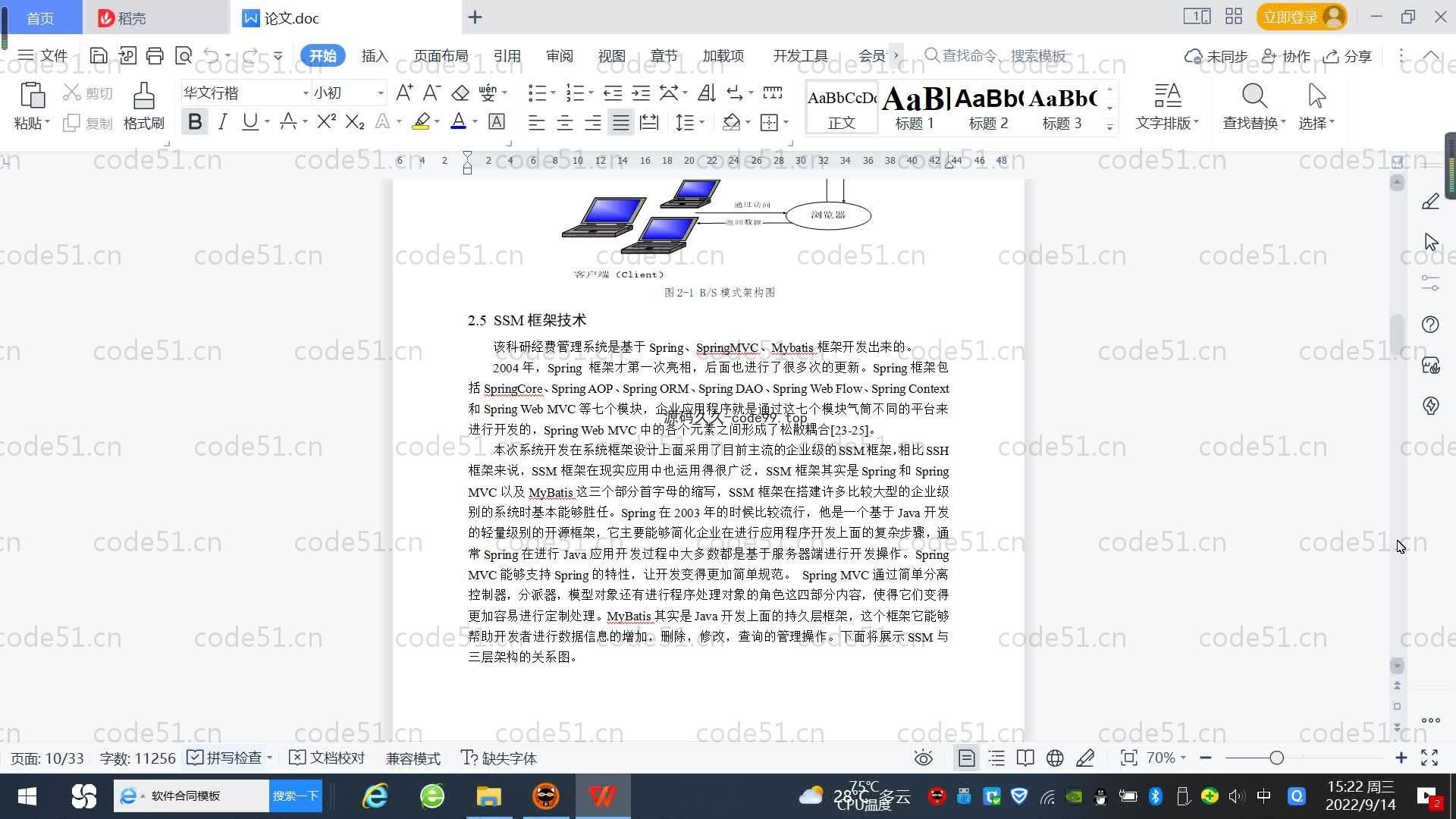Click the Decrease Font Size icon

[431, 93]
